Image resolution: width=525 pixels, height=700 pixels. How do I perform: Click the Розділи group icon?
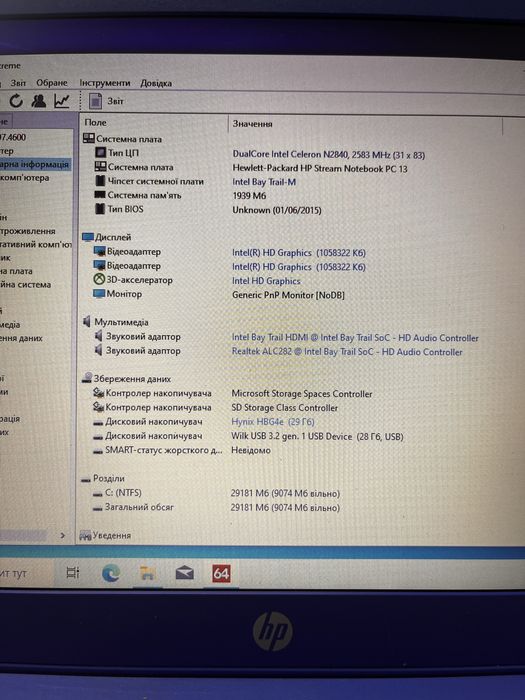pyautogui.click(x=86, y=479)
